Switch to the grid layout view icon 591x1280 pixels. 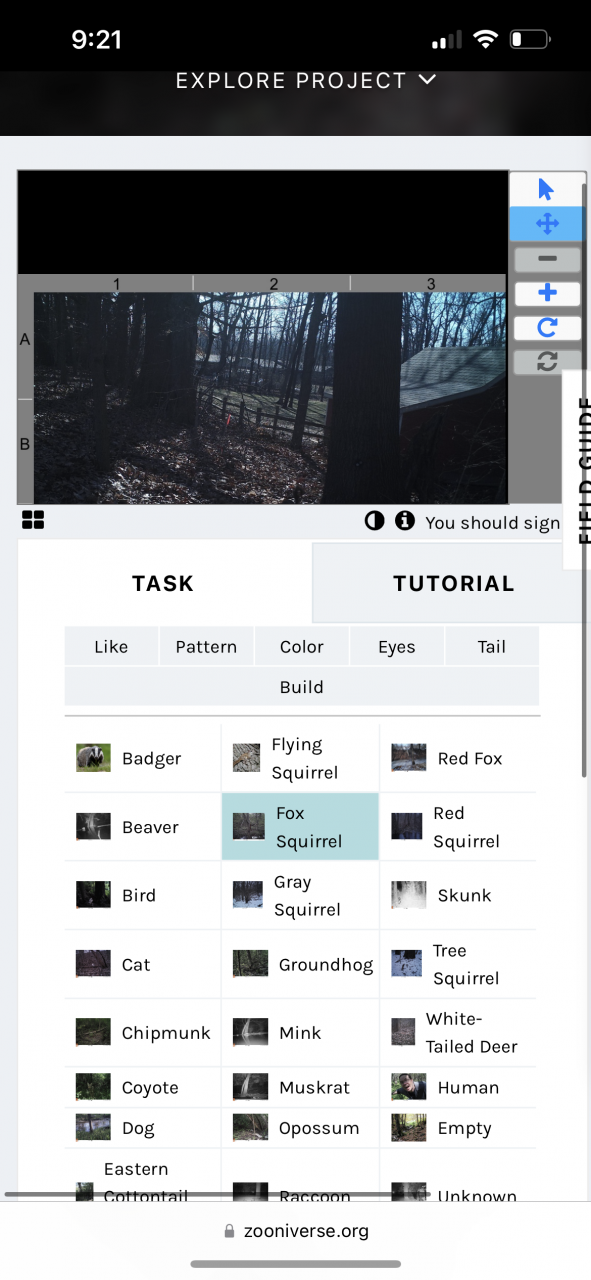(x=33, y=520)
